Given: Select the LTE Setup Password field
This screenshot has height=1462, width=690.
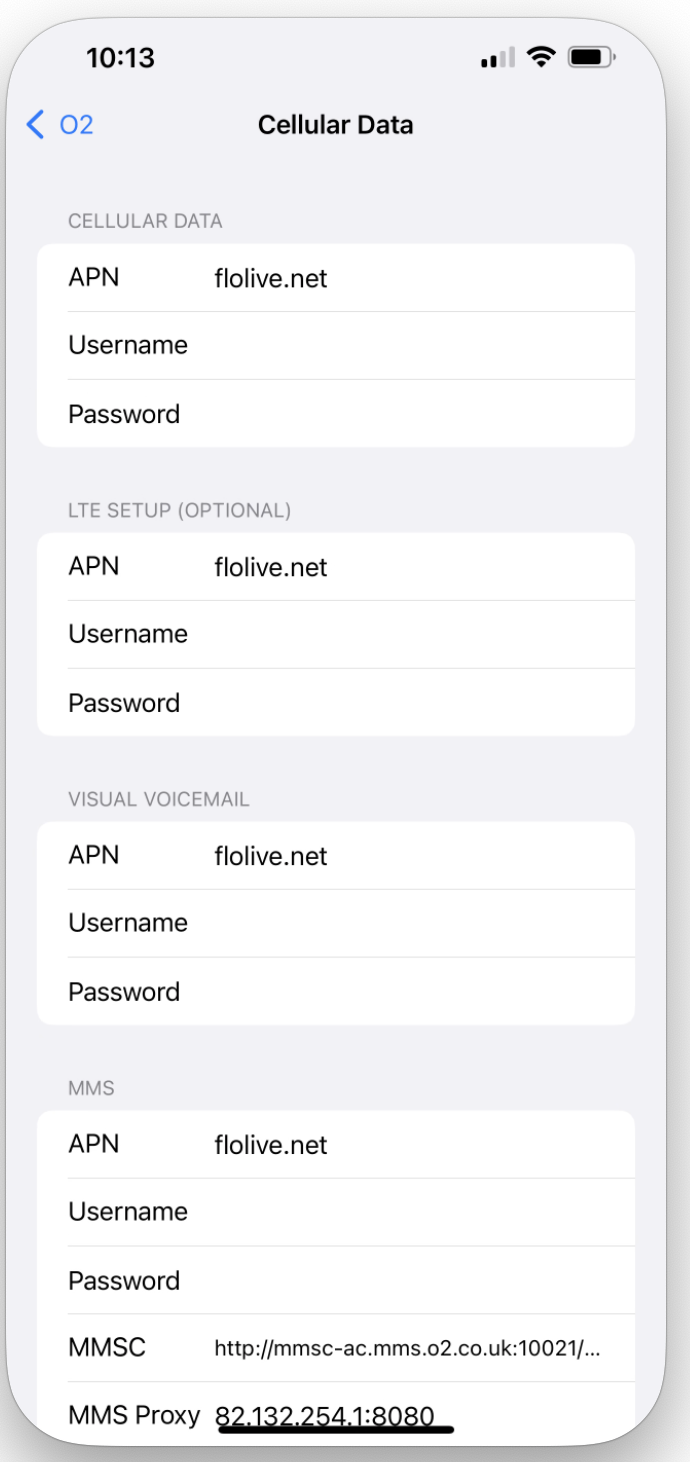Looking at the screenshot, I should [400, 703].
